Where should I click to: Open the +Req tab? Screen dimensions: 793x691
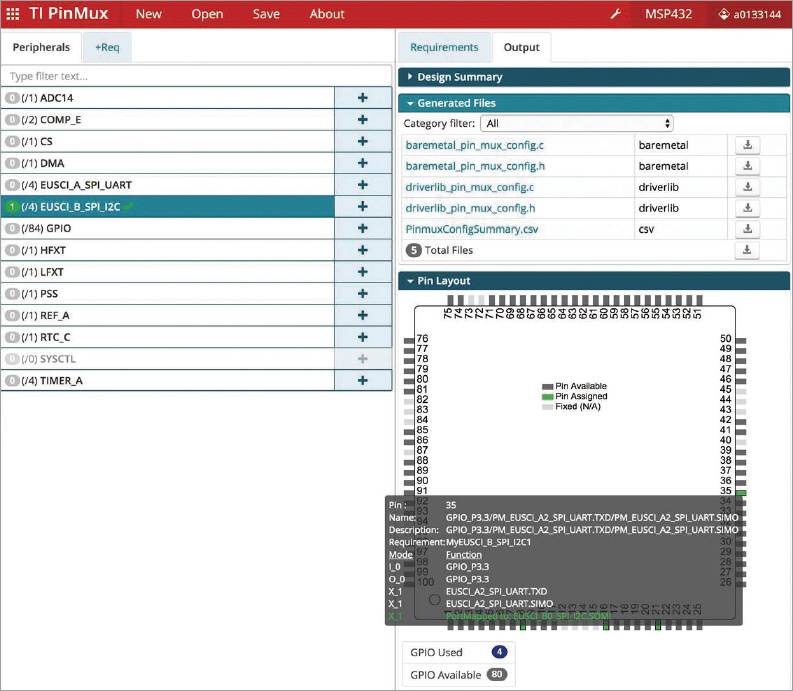107,47
